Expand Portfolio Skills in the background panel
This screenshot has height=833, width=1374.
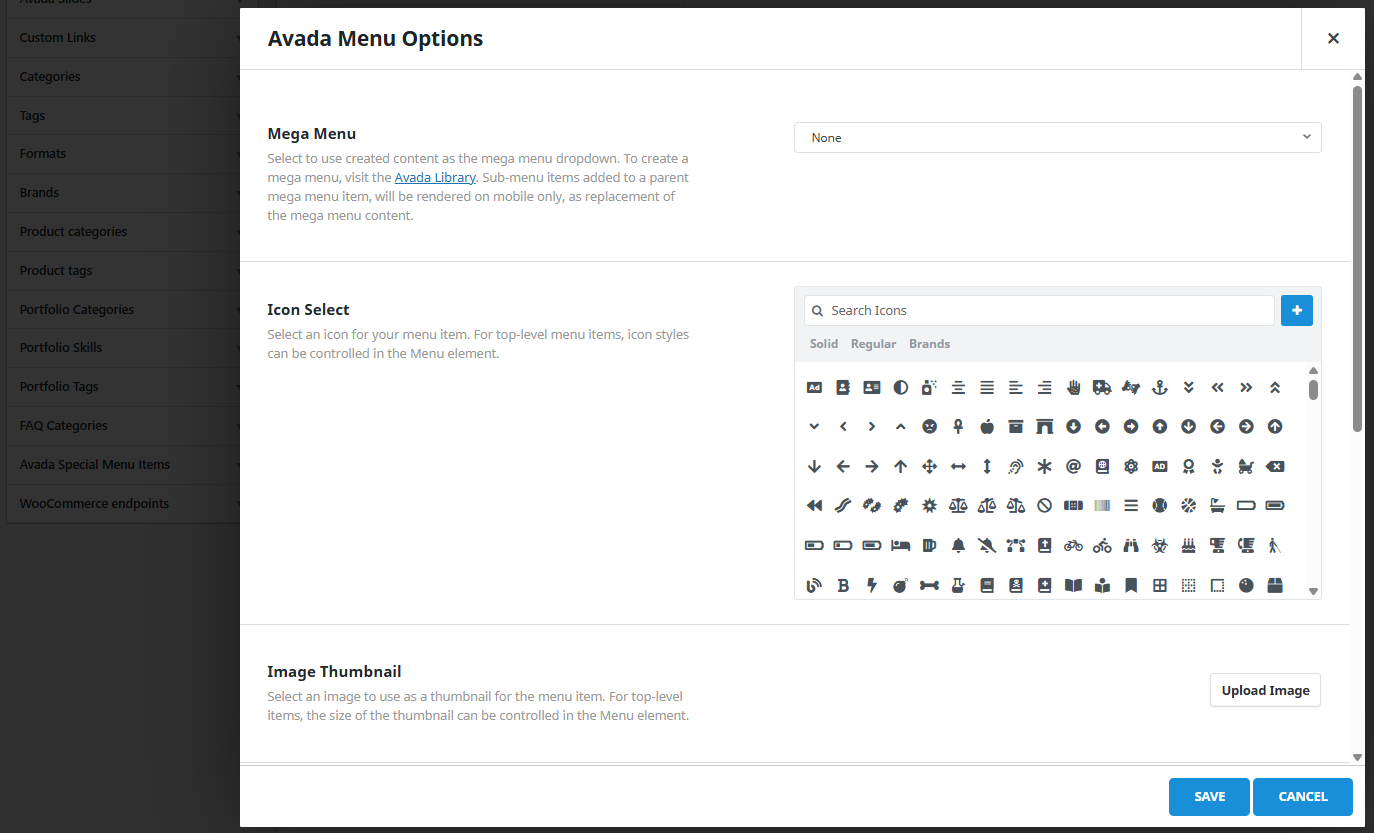123,347
